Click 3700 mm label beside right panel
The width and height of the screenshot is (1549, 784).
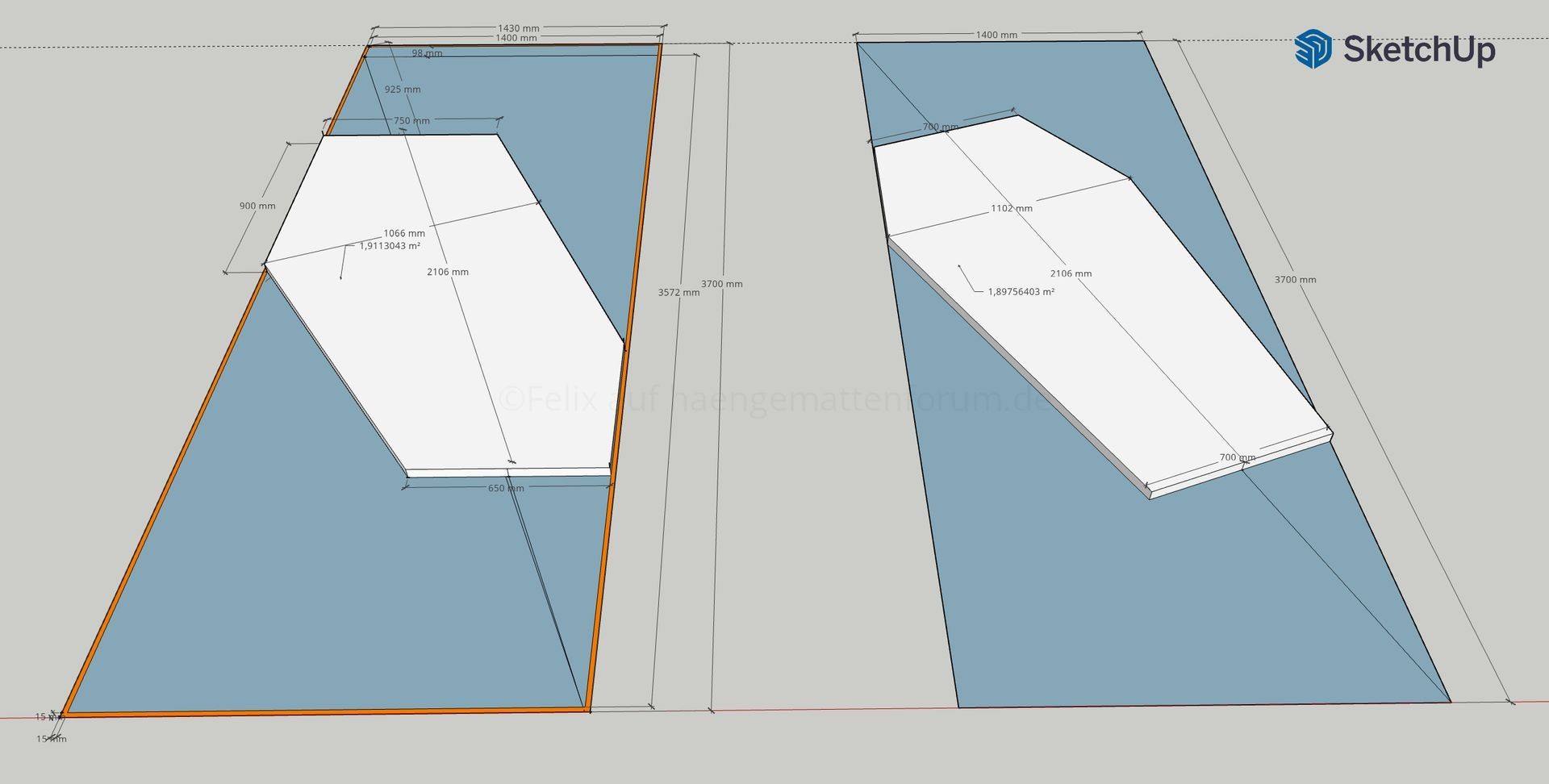[x=1295, y=280]
